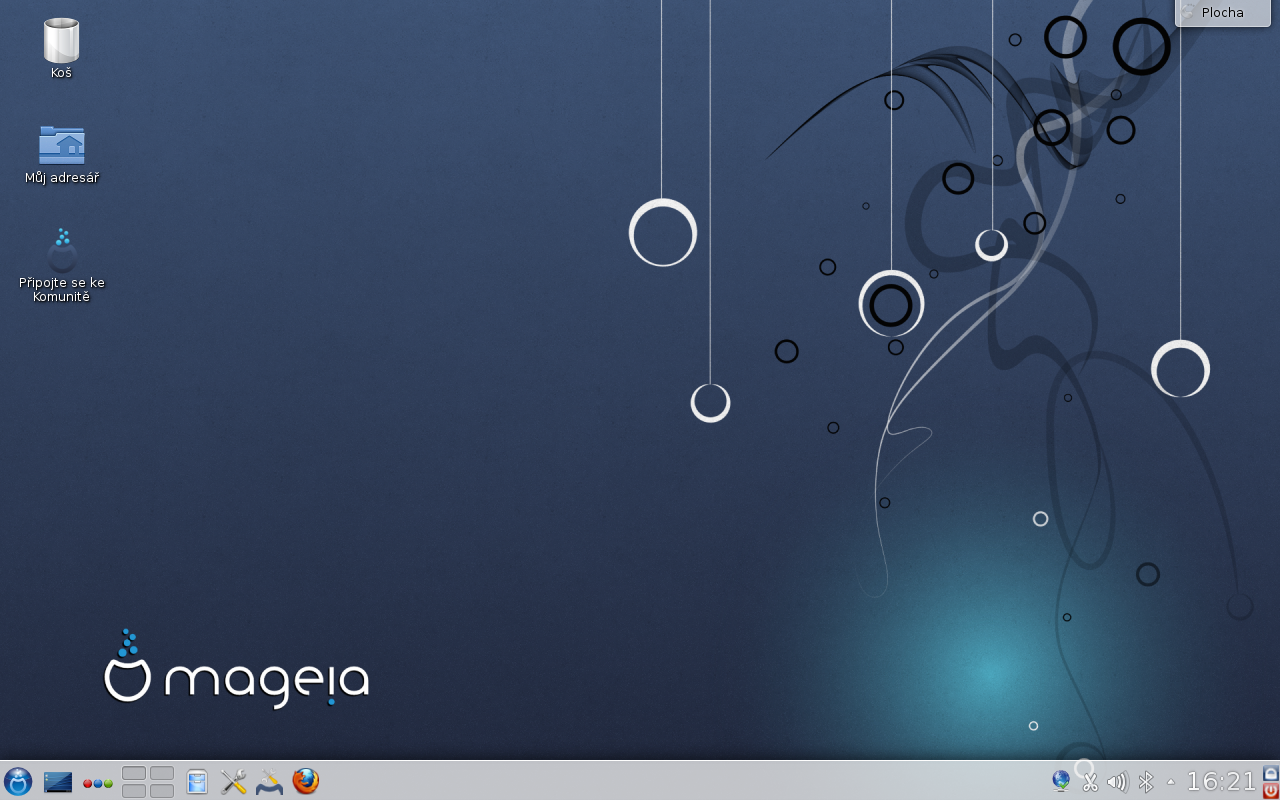This screenshot has width=1280, height=800.
Task: Click the red leave power button
Action: coord(1271,790)
